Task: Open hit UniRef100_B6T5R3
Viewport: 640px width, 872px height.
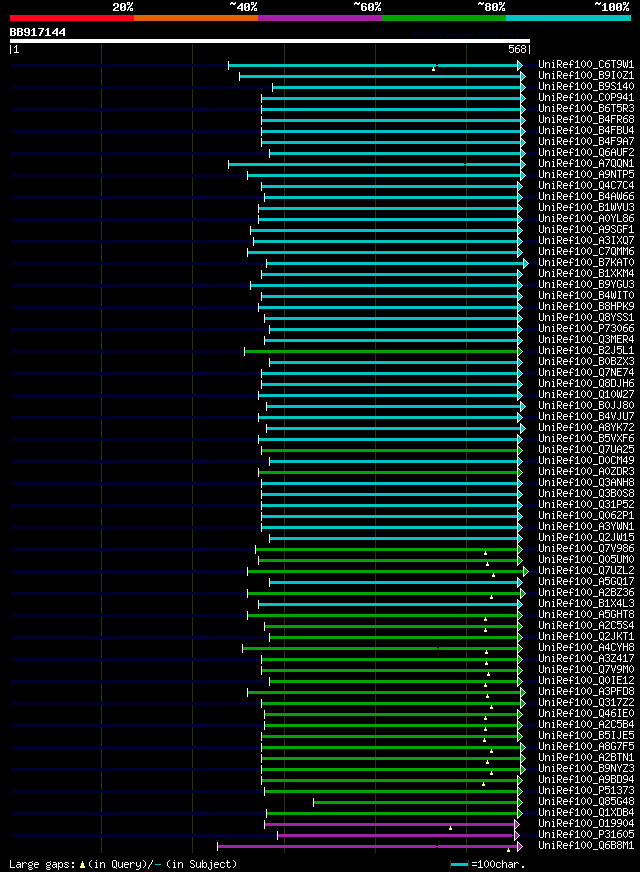Action: pyautogui.click(x=586, y=108)
